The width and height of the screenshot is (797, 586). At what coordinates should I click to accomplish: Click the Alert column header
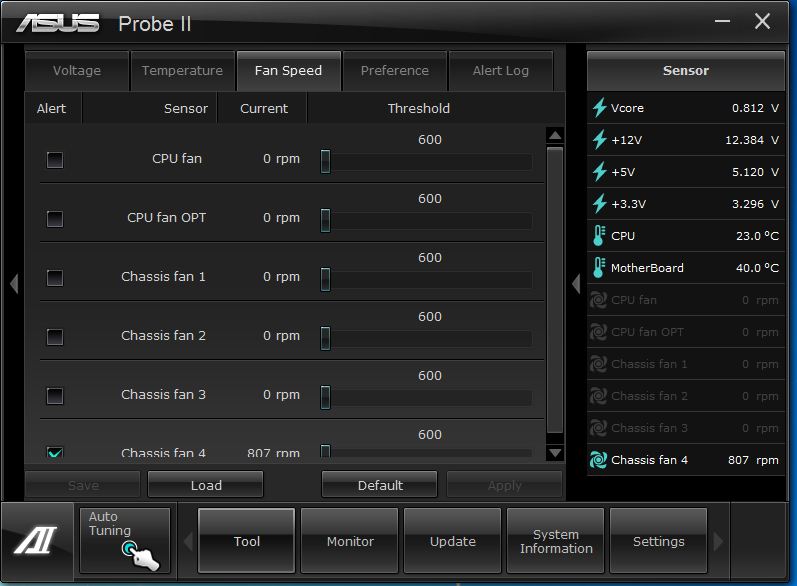(x=51, y=108)
